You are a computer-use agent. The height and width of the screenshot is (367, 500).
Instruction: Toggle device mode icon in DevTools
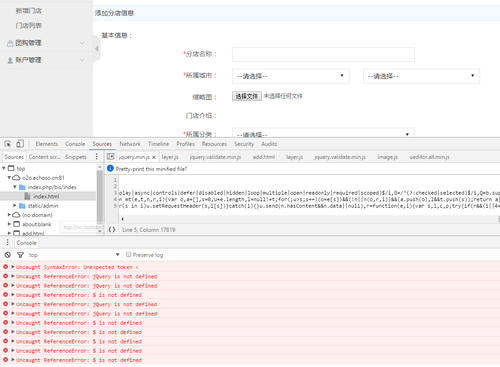20,144
